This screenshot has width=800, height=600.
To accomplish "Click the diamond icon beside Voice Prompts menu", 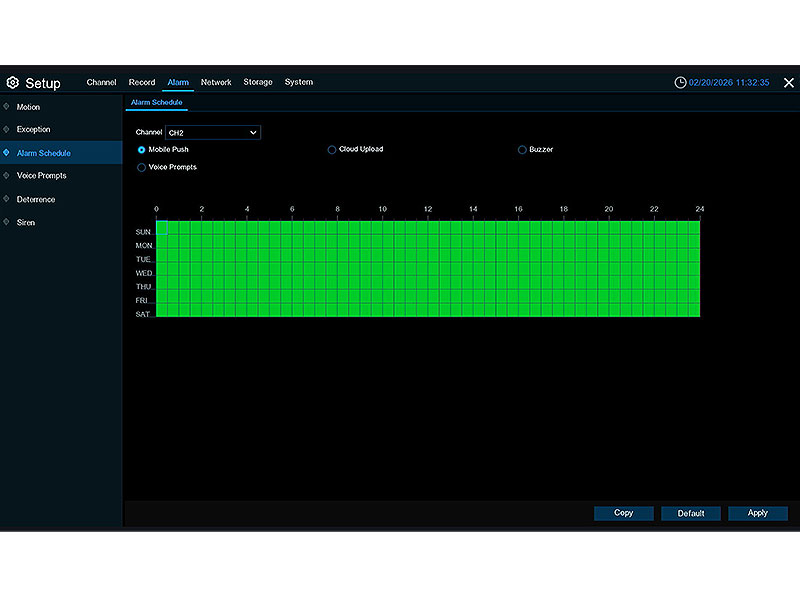I will [7, 176].
